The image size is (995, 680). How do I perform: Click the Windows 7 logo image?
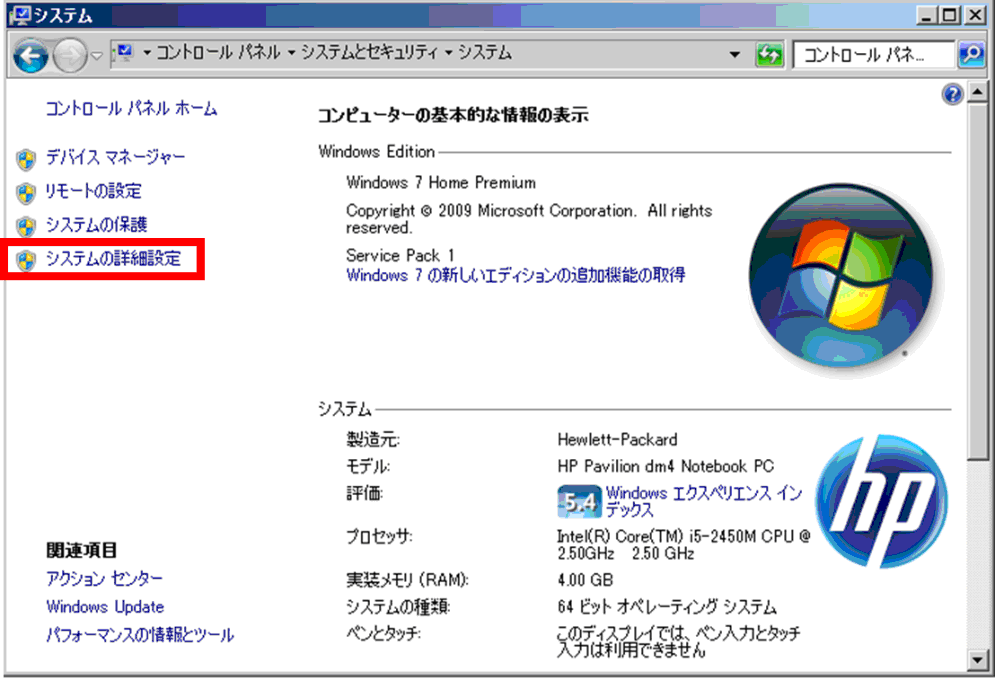840,277
